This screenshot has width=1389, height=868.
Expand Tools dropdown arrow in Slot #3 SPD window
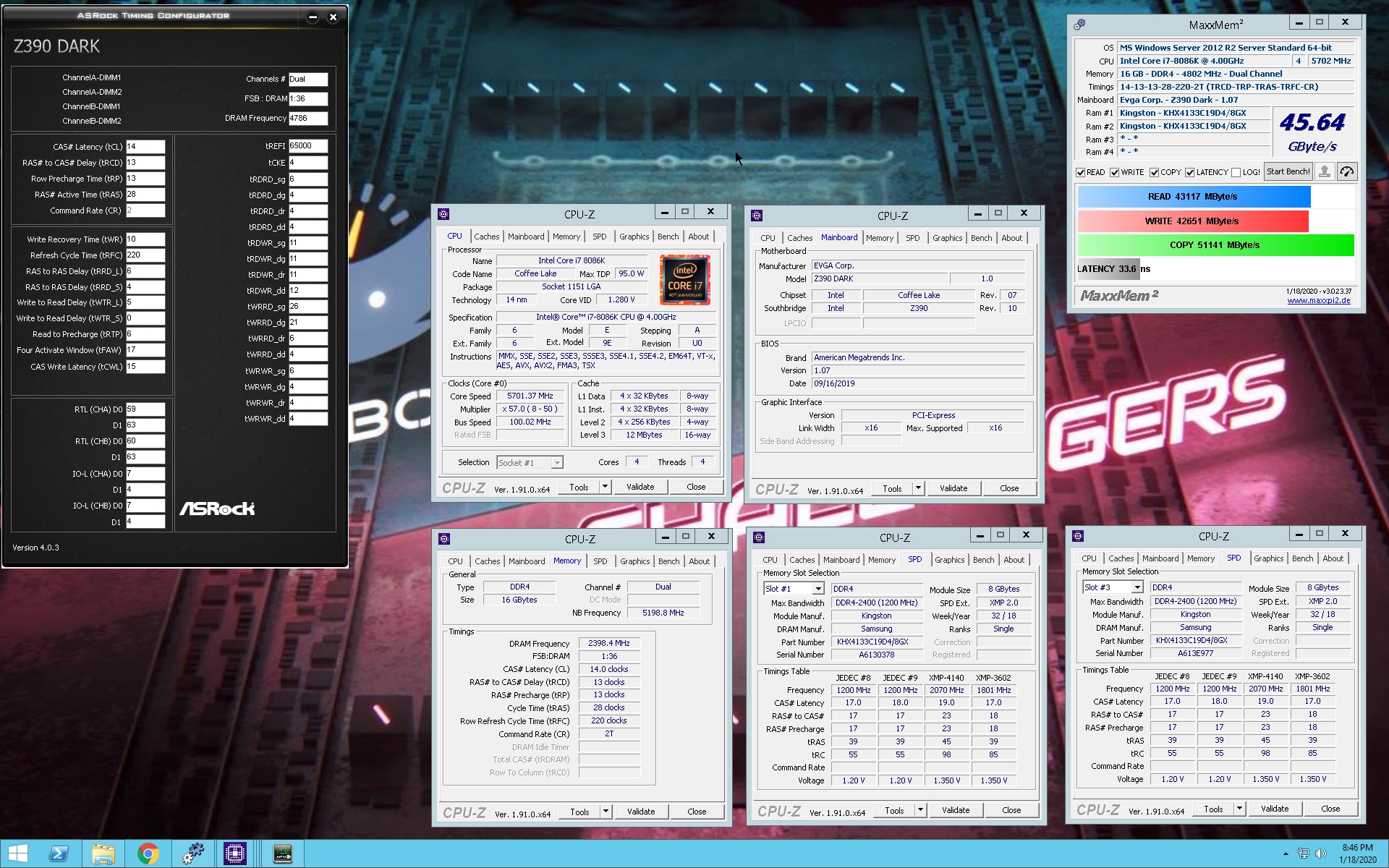pyautogui.click(x=1240, y=809)
